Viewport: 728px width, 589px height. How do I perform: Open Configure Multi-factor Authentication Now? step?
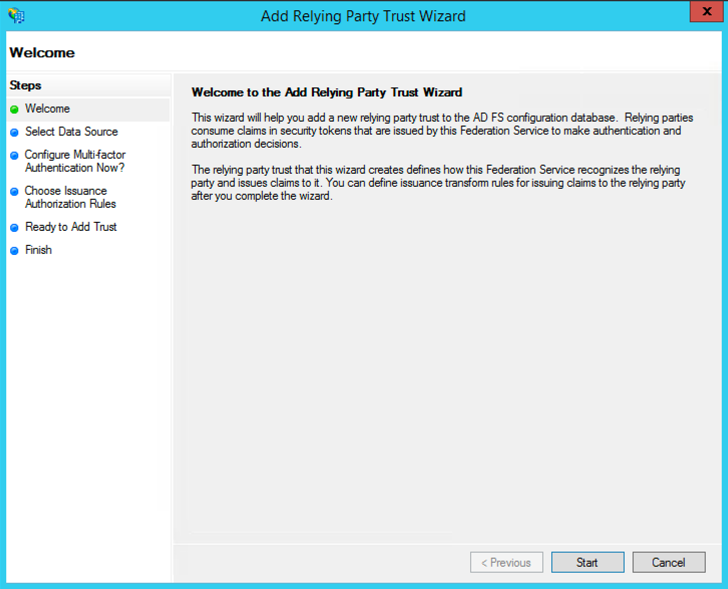click(x=75, y=161)
